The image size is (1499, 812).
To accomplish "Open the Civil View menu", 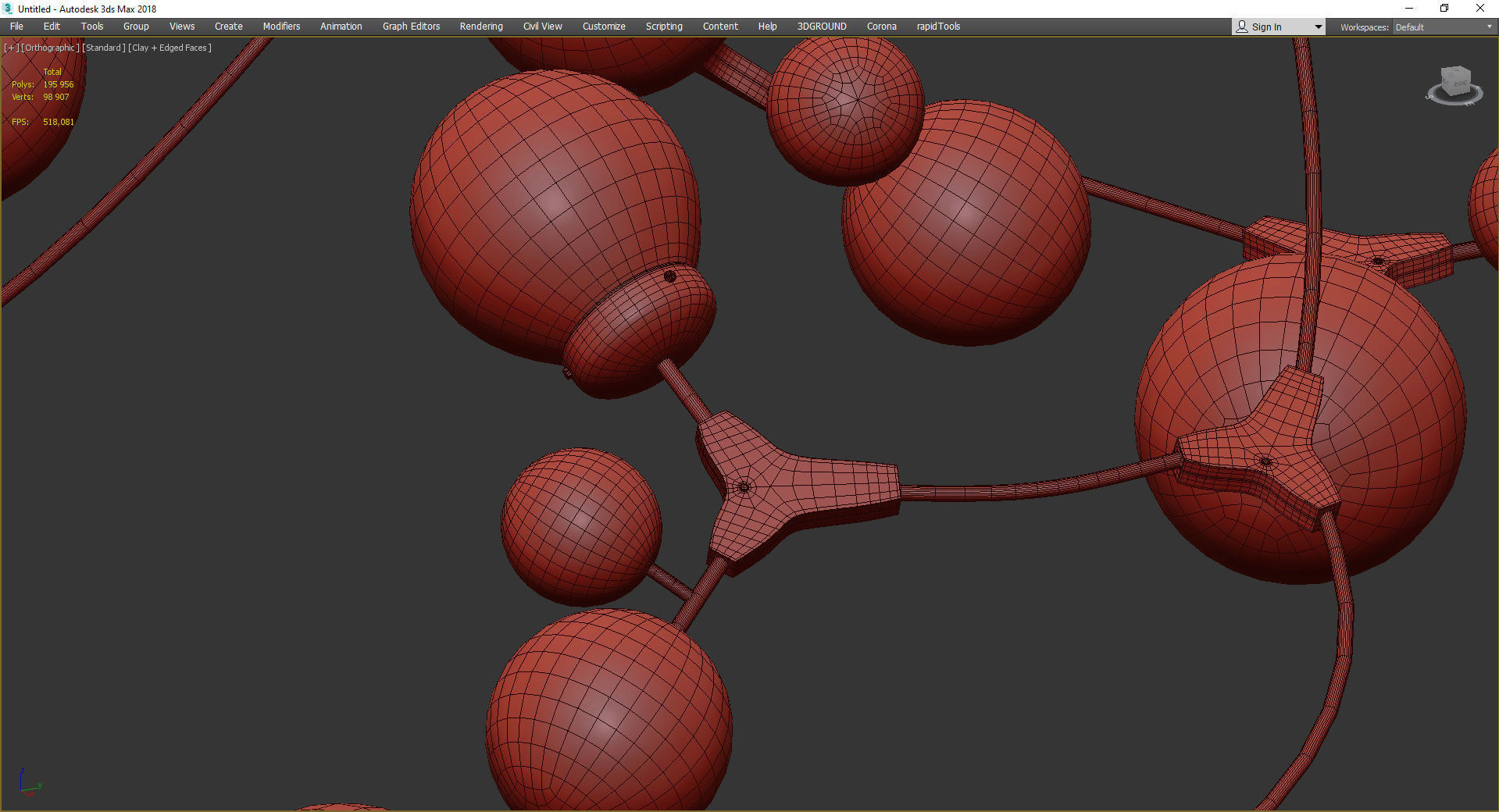I will click(x=543, y=27).
